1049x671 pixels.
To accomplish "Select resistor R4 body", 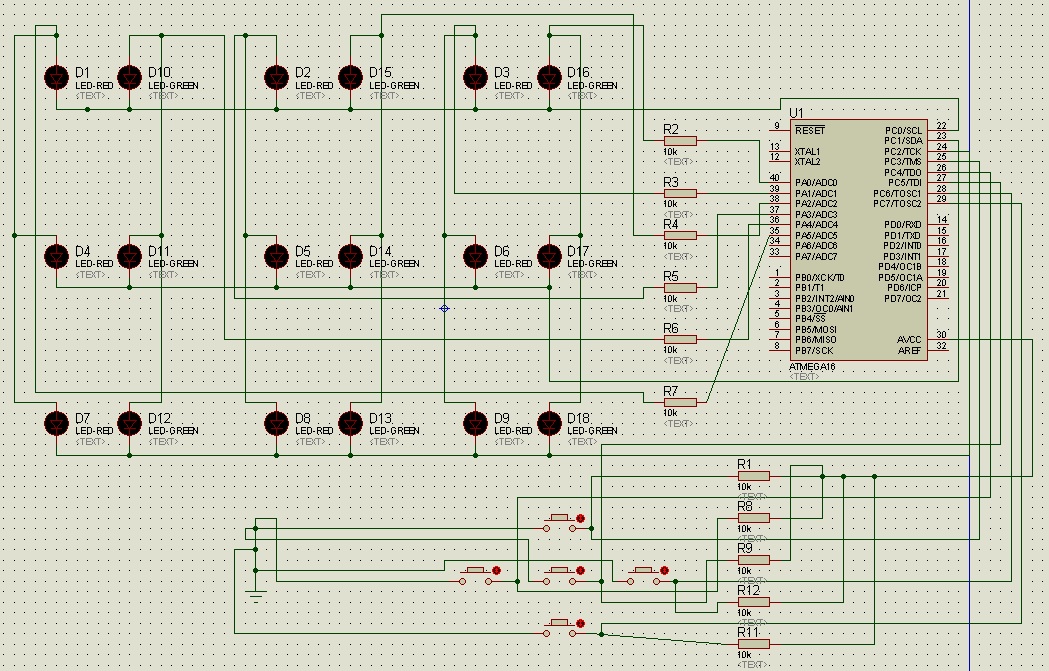I will click(680, 235).
